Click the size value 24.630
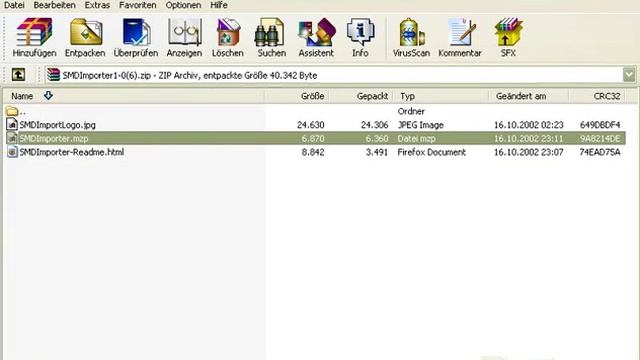This screenshot has height=360, width=640. [x=311, y=125]
